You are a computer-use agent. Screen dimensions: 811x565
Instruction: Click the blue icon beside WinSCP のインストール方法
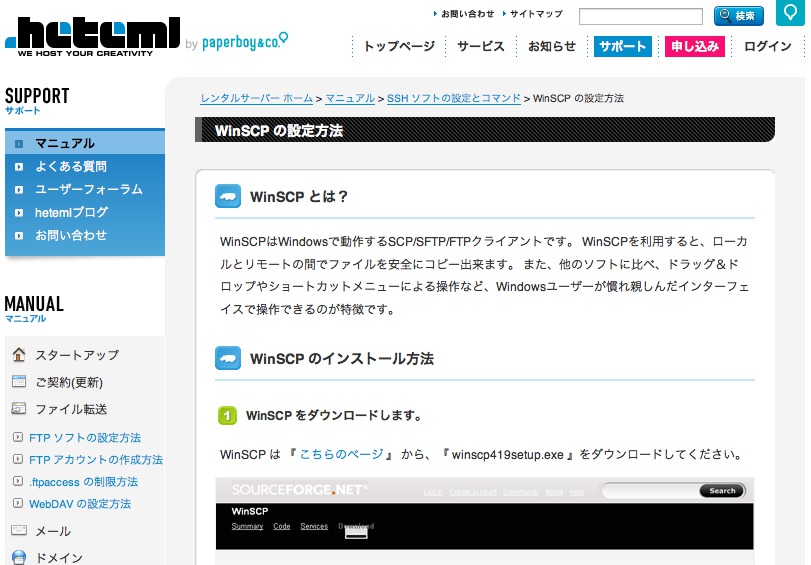coord(228,358)
